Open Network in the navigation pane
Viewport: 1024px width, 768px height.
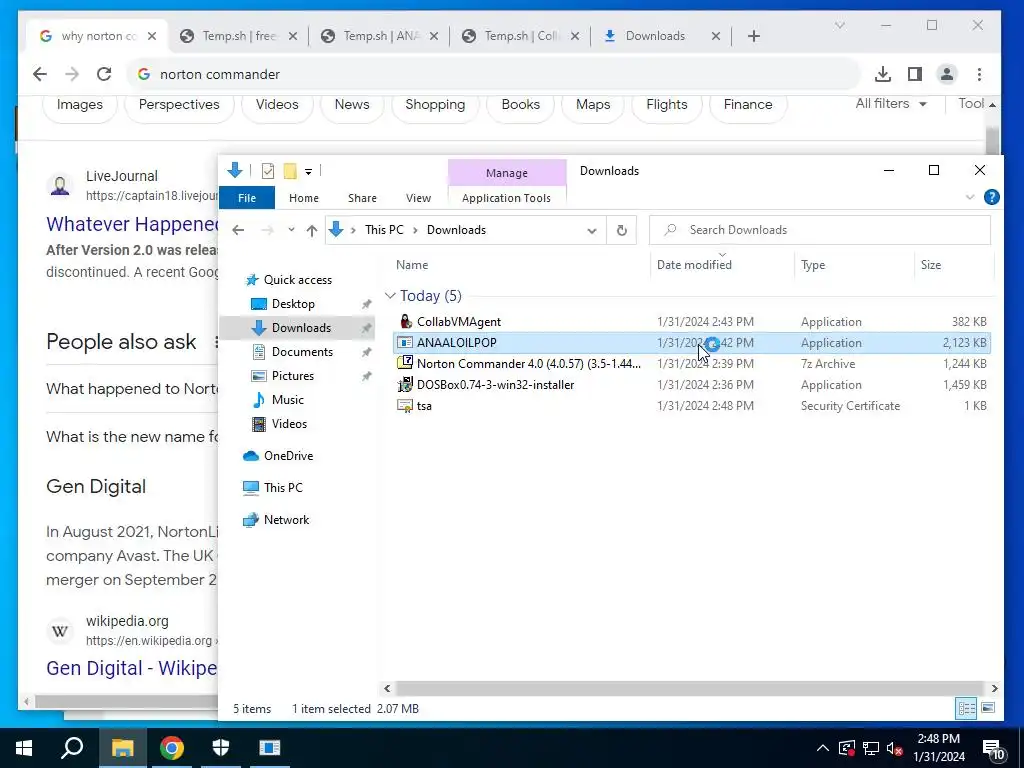tap(286, 520)
